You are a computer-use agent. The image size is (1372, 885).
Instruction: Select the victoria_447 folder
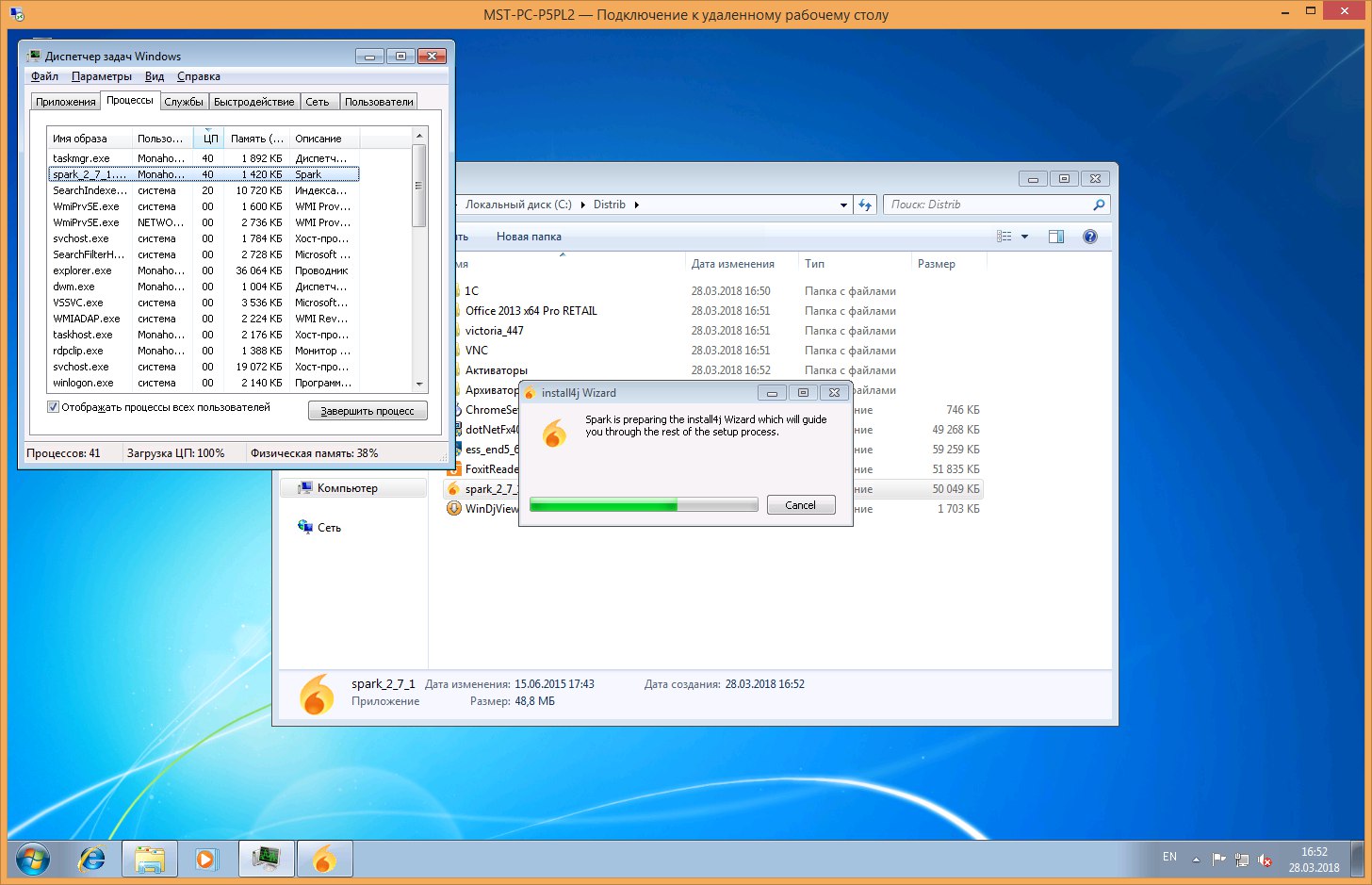point(494,331)
